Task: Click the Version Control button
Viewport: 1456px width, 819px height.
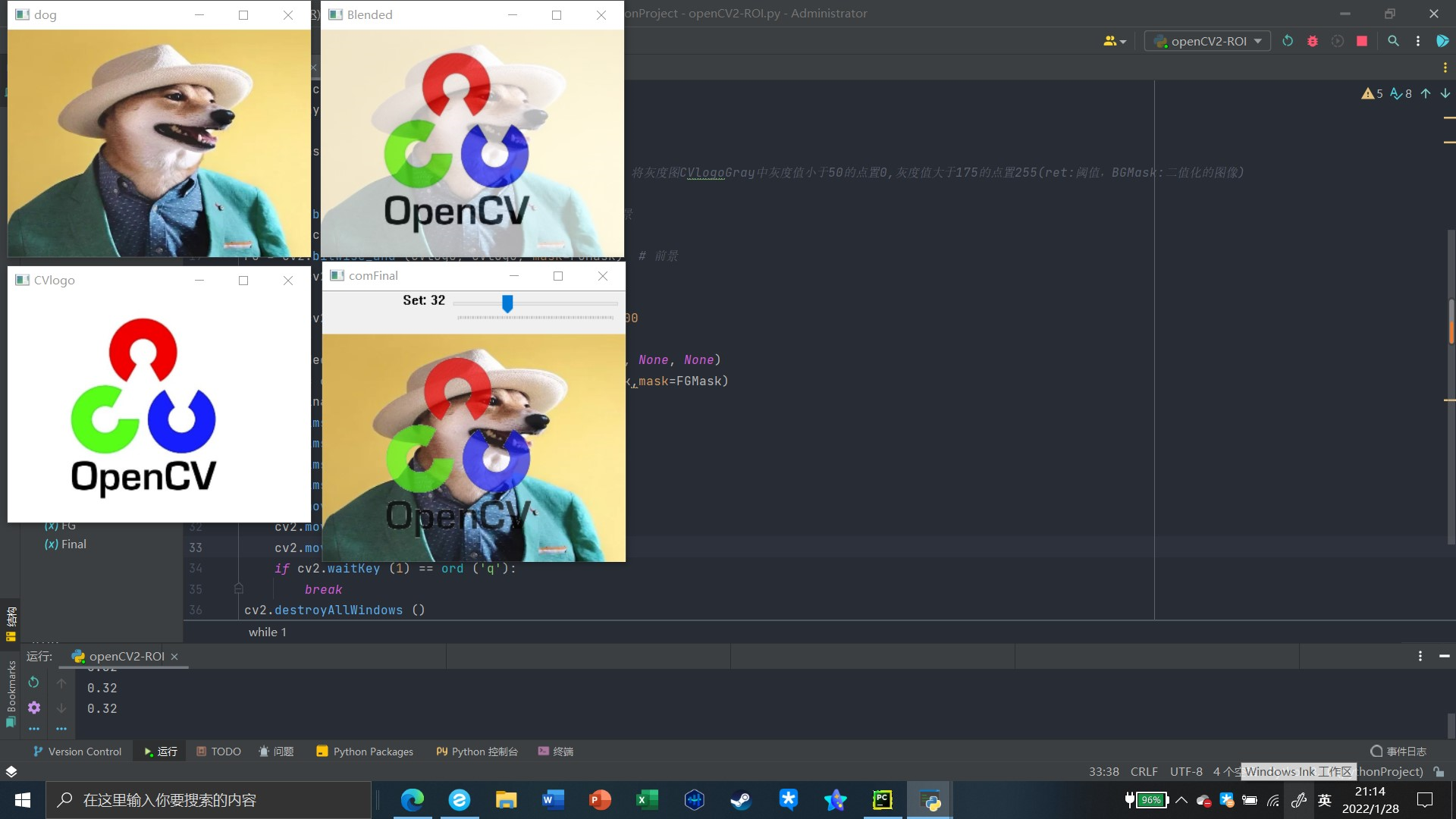Action: click(x=77, y=752)
